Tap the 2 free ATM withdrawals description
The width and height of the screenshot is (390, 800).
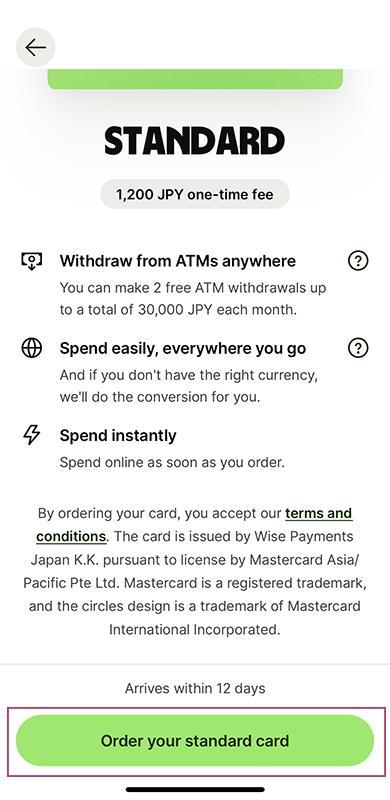pos(193,298)
